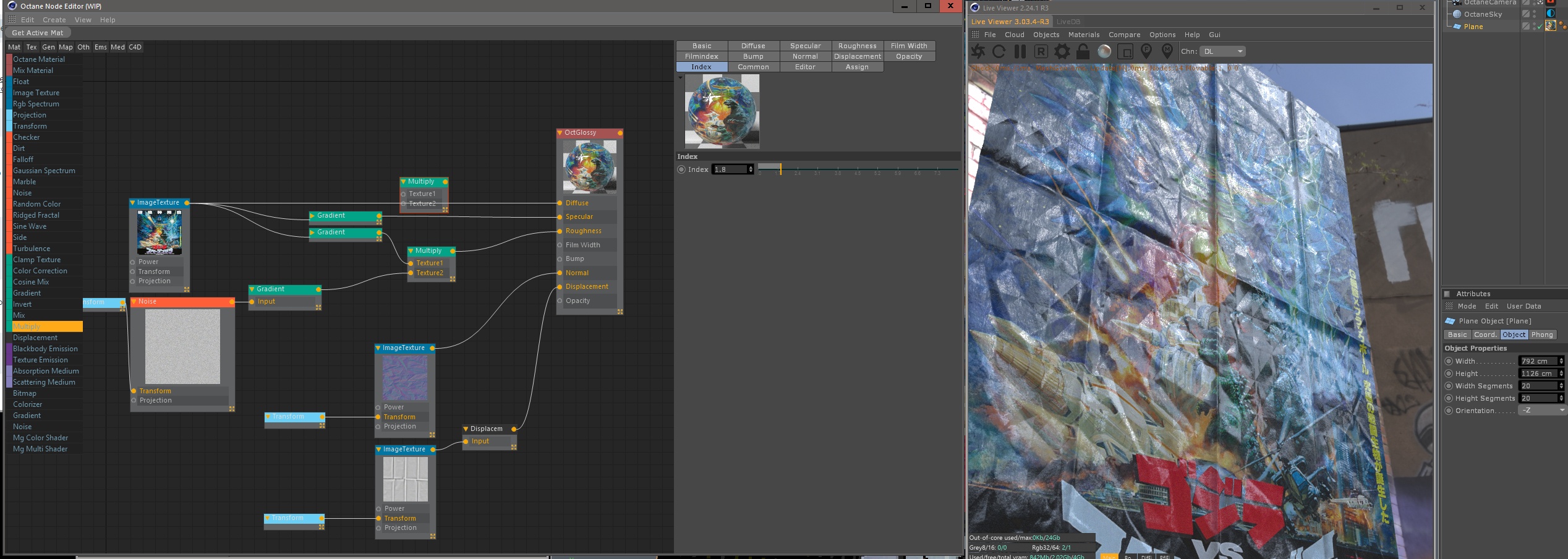Toggle the render region R icon
This screenshot has width=1568, height=559.
click(1041, 51)
